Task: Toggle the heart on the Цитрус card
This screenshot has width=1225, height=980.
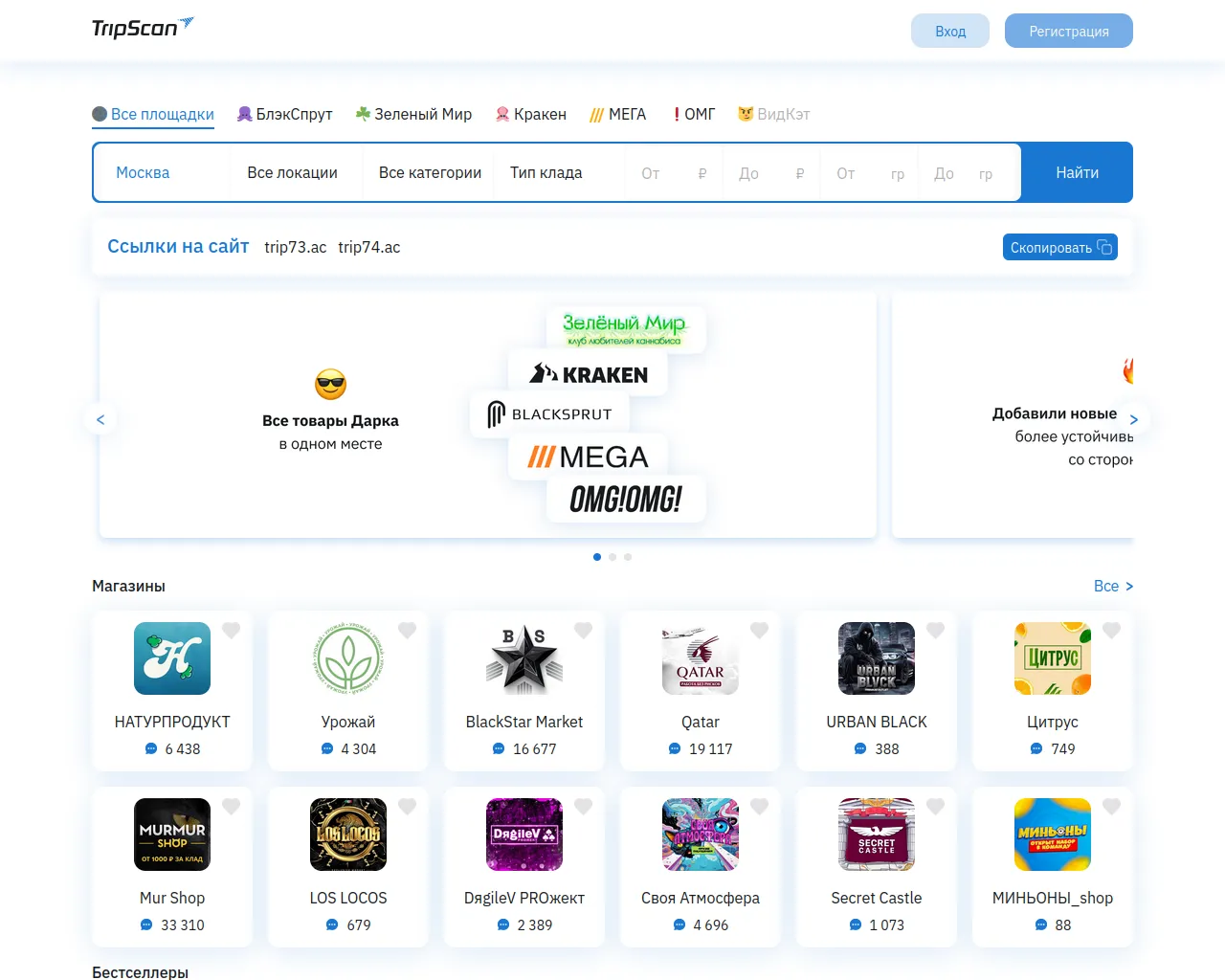Action: 1112,631
